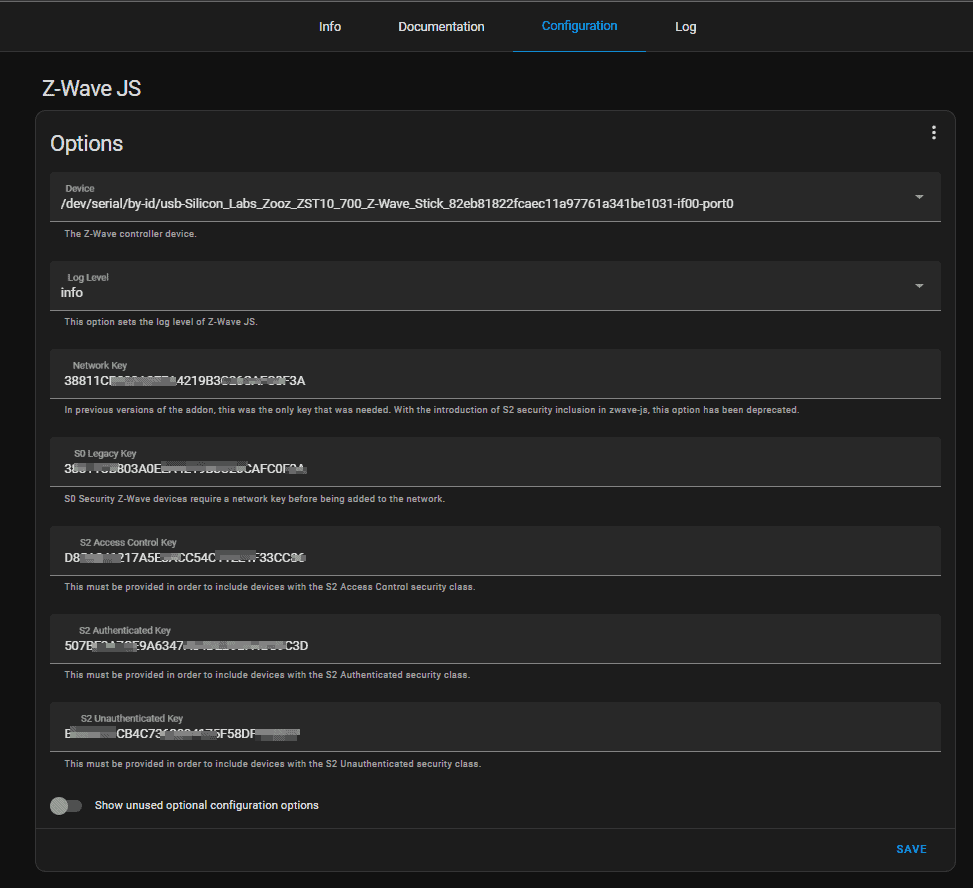Click 'S0 Security Z-Wave devices require' description
Image resolution: width=973 pixels, height=888 pixels.
point(254,499)
